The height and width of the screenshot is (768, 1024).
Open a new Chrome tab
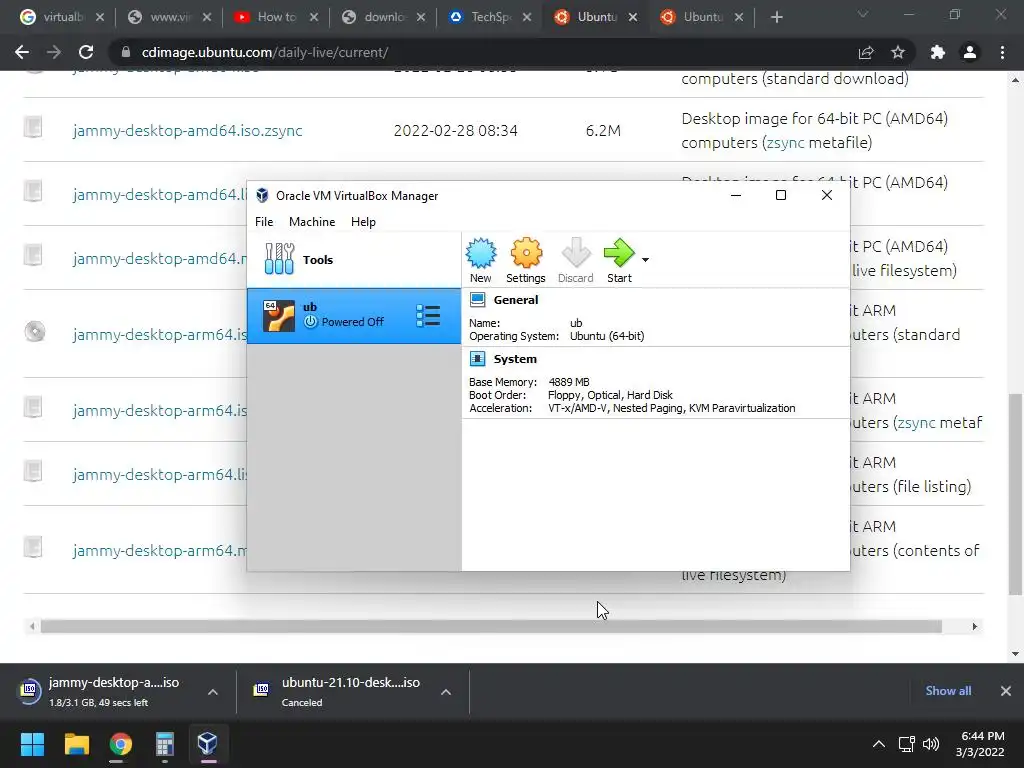pos(776,17)
